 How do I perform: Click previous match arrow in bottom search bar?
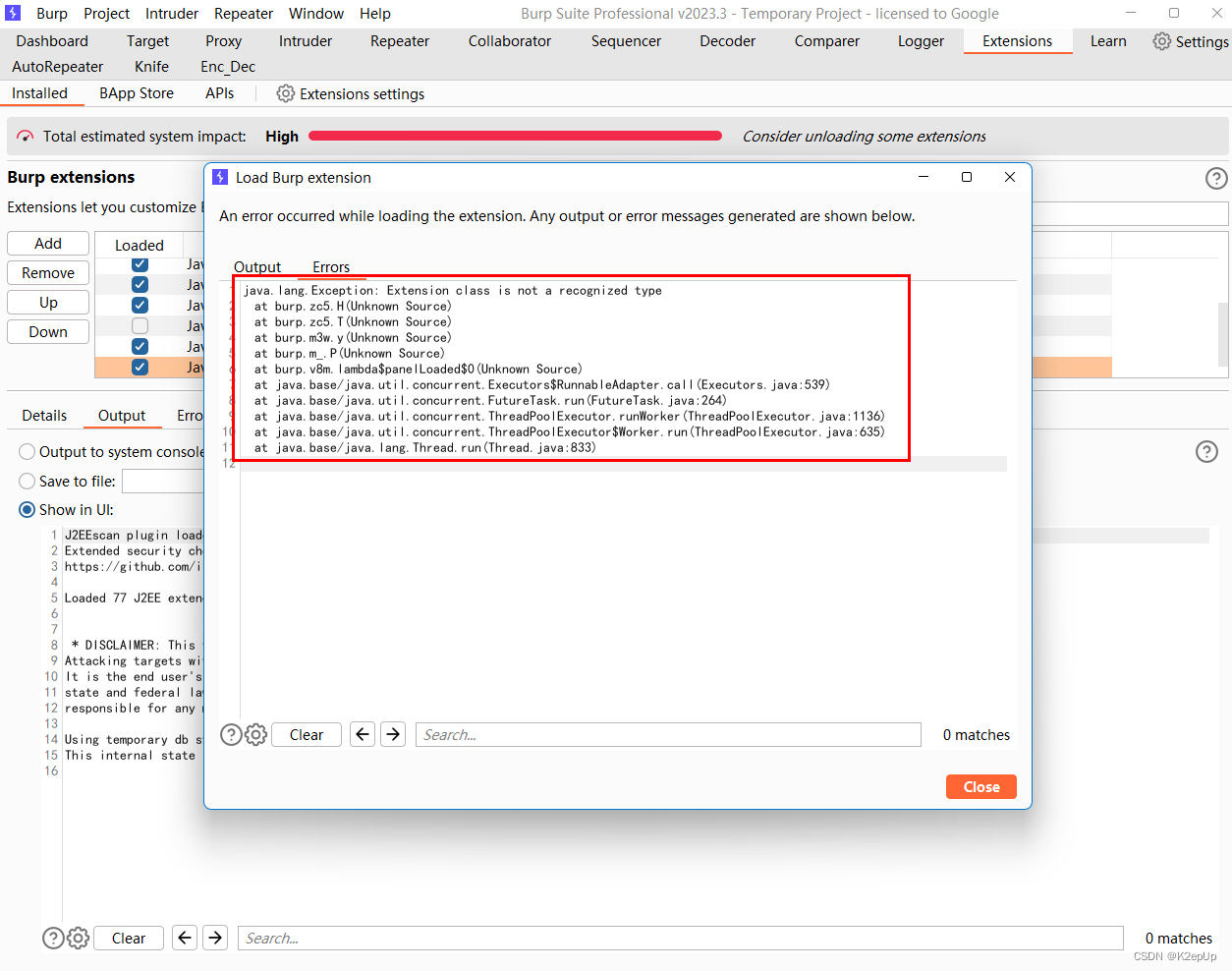[x=185, y=938]
